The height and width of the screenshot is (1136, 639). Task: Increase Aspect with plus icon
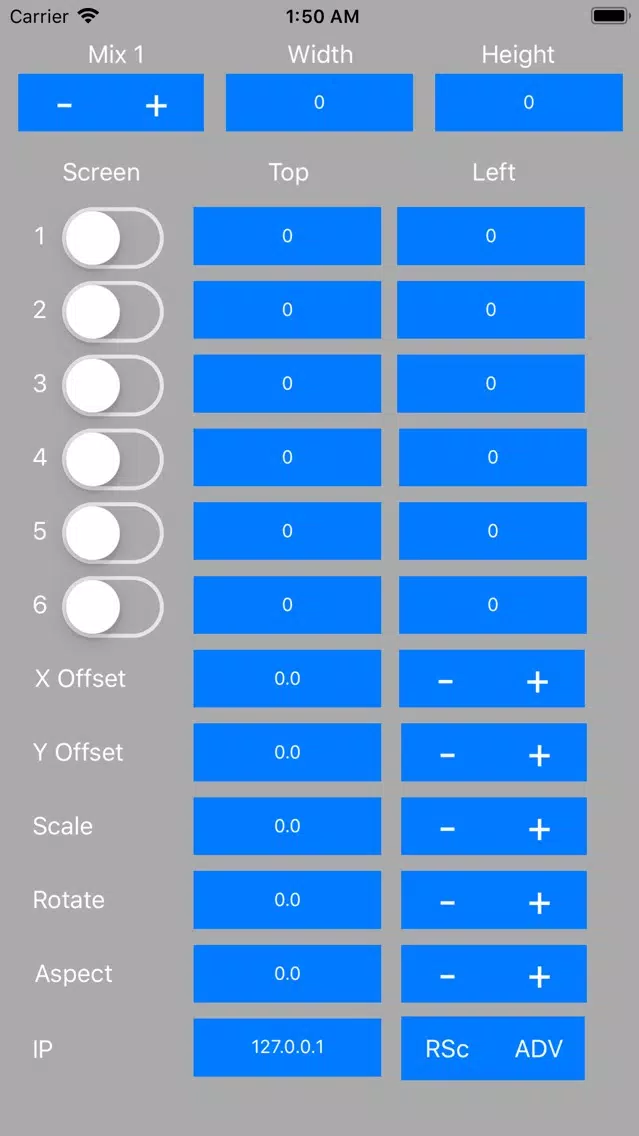pos(539,977)
